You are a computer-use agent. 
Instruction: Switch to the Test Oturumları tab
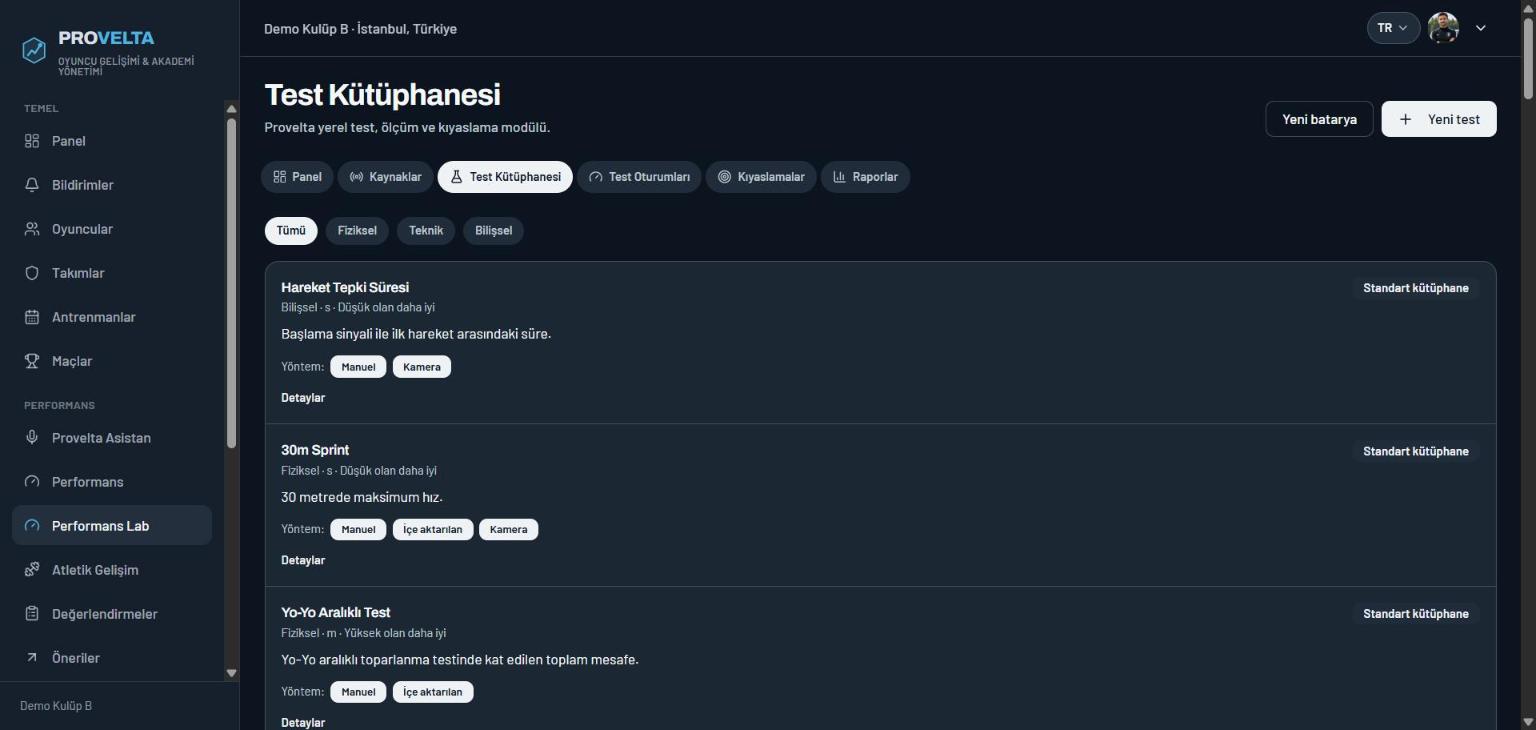tap(639, 177)
